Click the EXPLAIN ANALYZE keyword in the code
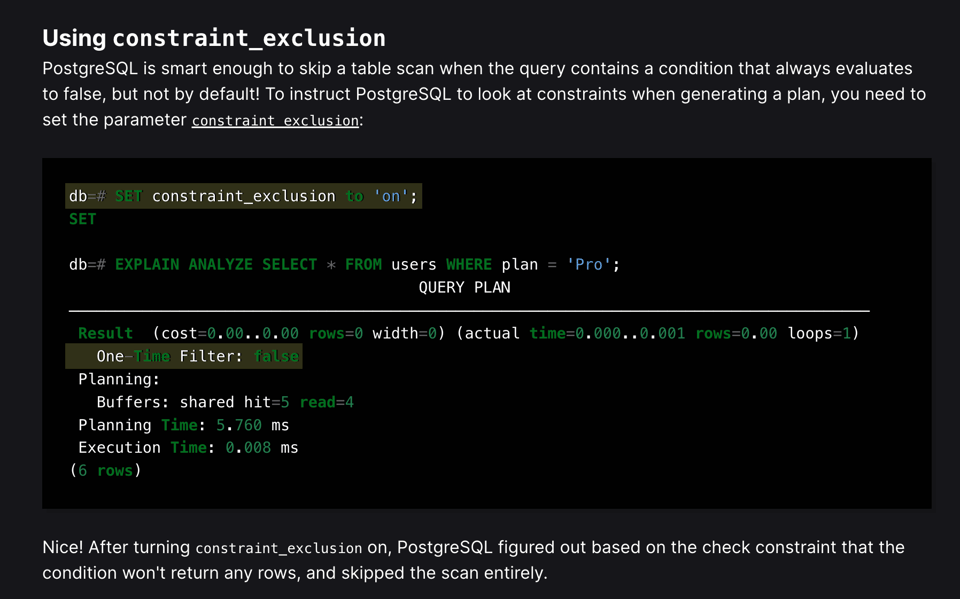The height and width of the screenshot is (599, 960). [184, 264]
